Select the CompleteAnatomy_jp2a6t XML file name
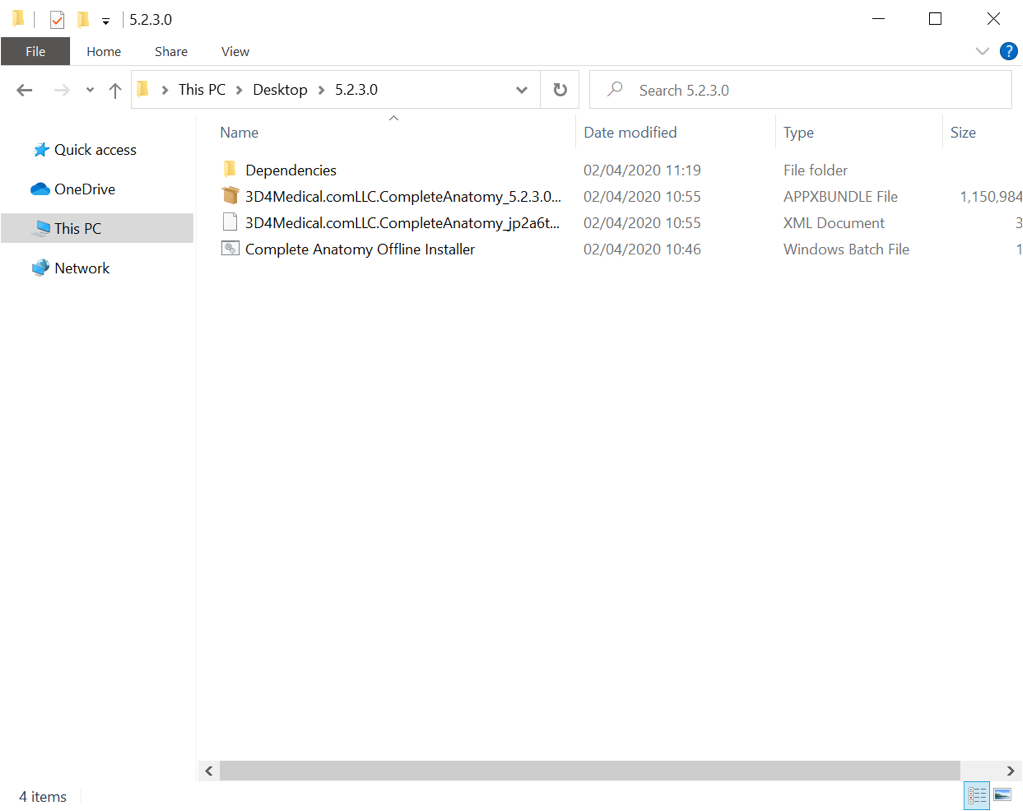The height and width of the screenshot is (811, 1023). click(x=403, y=223)
